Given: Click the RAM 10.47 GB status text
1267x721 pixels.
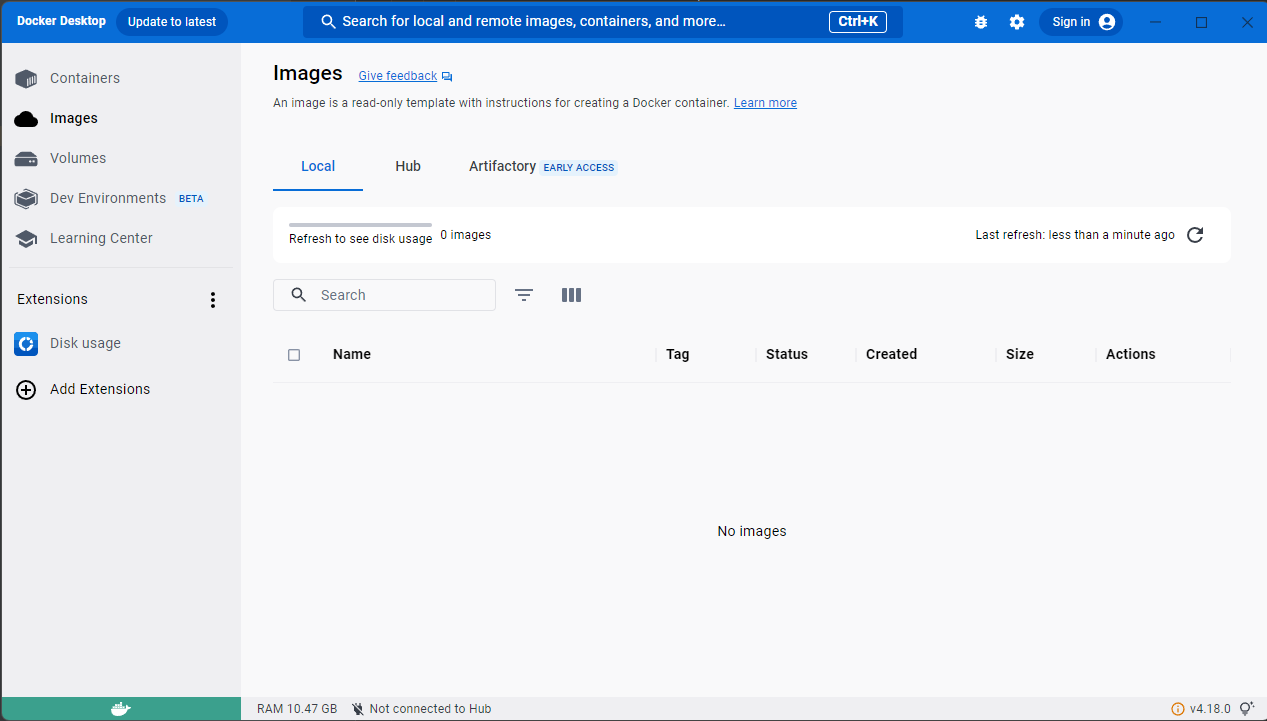Looking at the screenshot, I should (x=297, y=709).
